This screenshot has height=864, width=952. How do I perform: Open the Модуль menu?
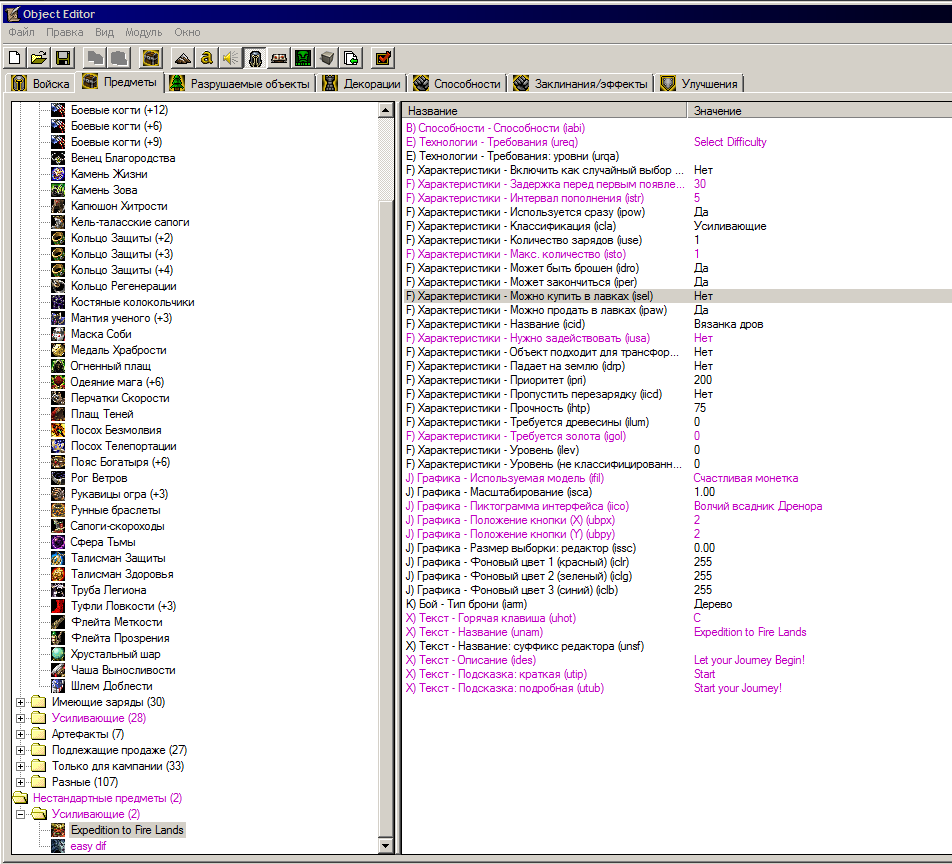pos(143,33)
